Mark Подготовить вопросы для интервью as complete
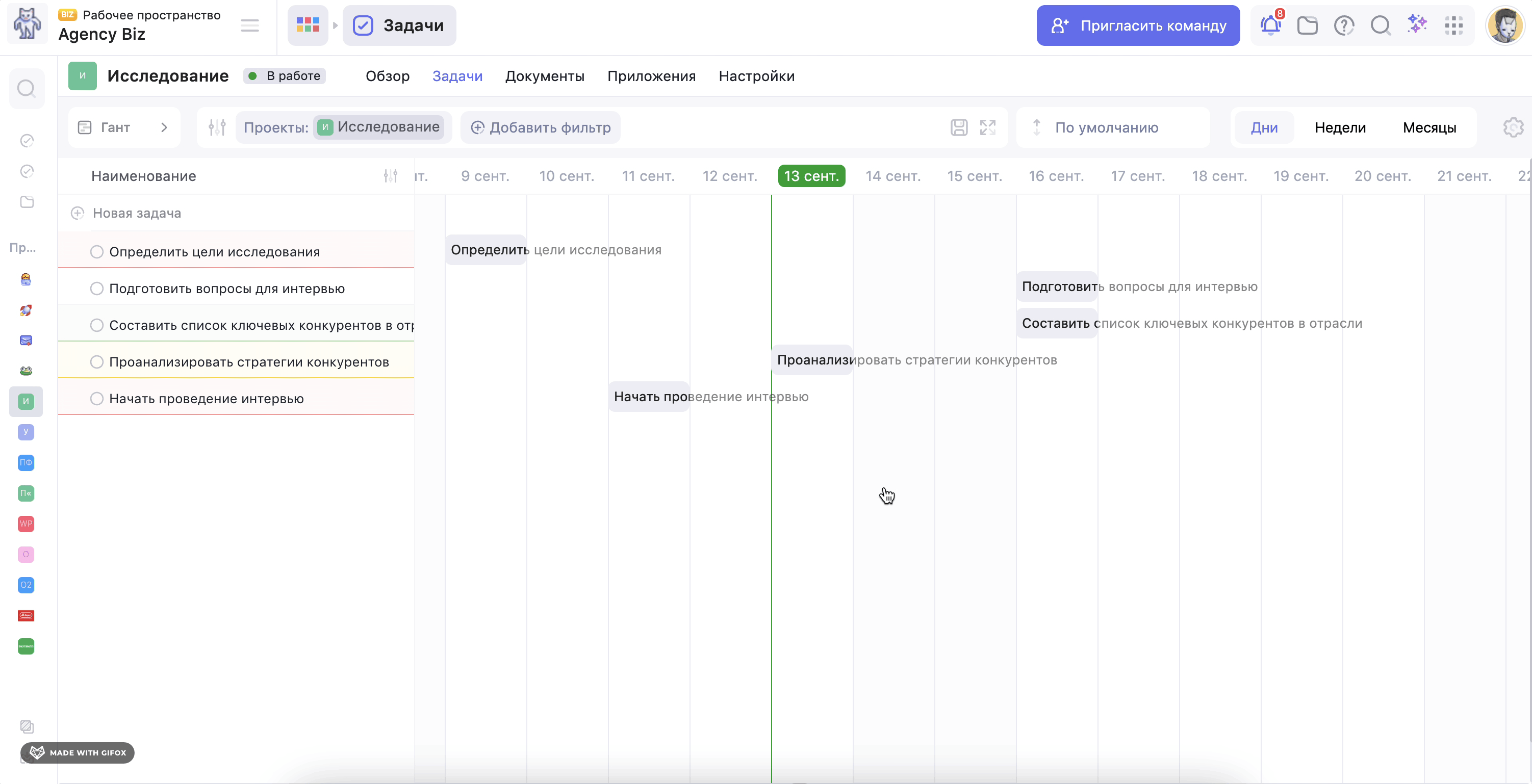 click(x=97, y=289)
